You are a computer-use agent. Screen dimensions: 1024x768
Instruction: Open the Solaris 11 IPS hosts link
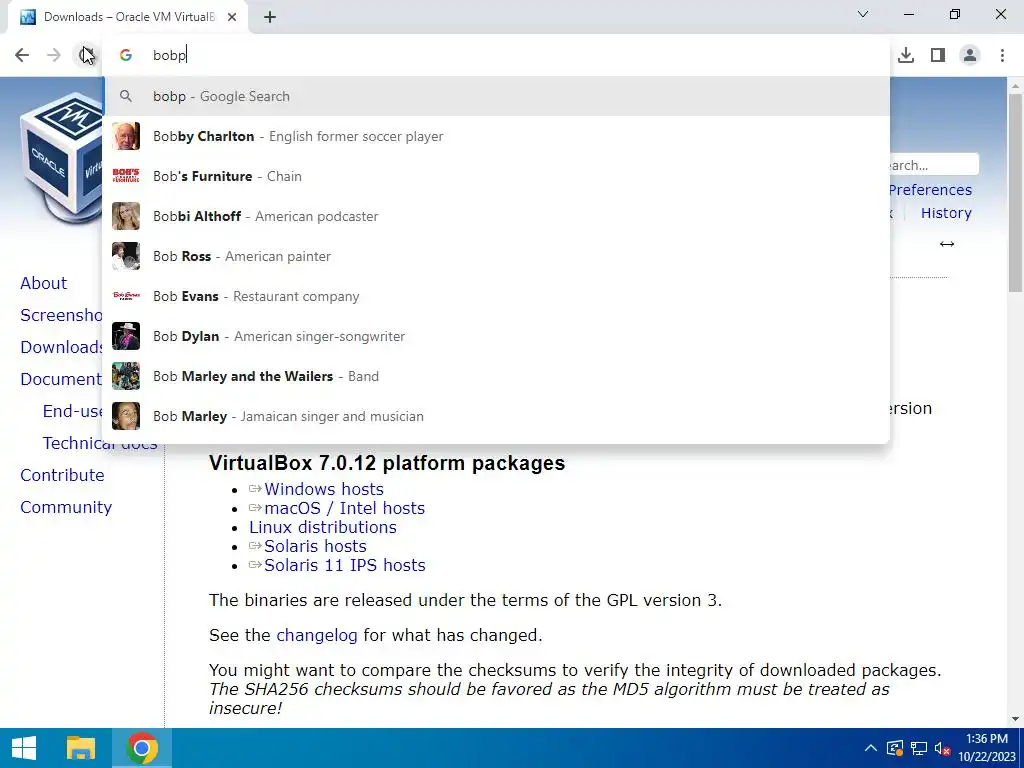[x=345, y=565]
